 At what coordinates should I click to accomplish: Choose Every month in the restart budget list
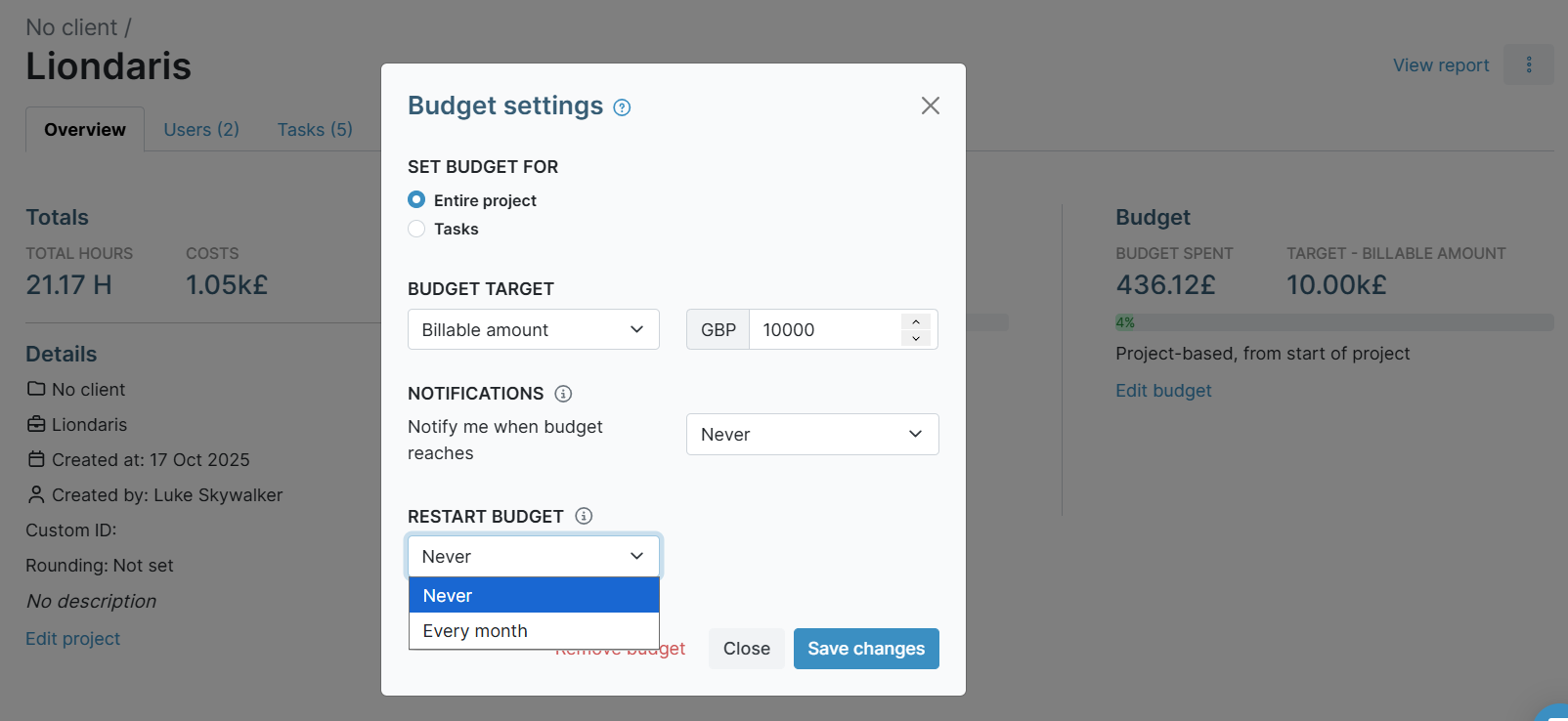tap(534, 631)
